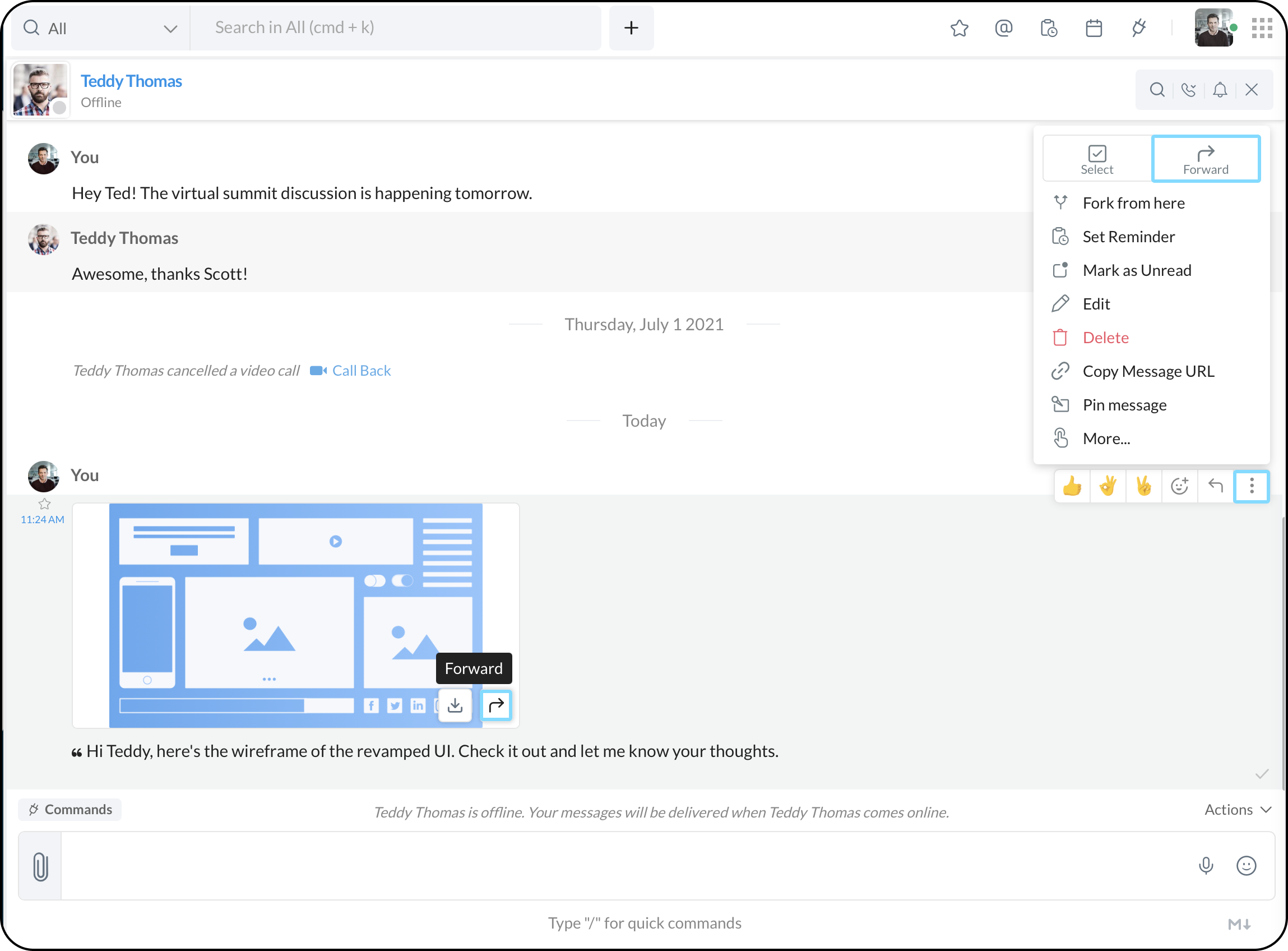
Task: Open mentions via the @ icon
Action: 1003,27
